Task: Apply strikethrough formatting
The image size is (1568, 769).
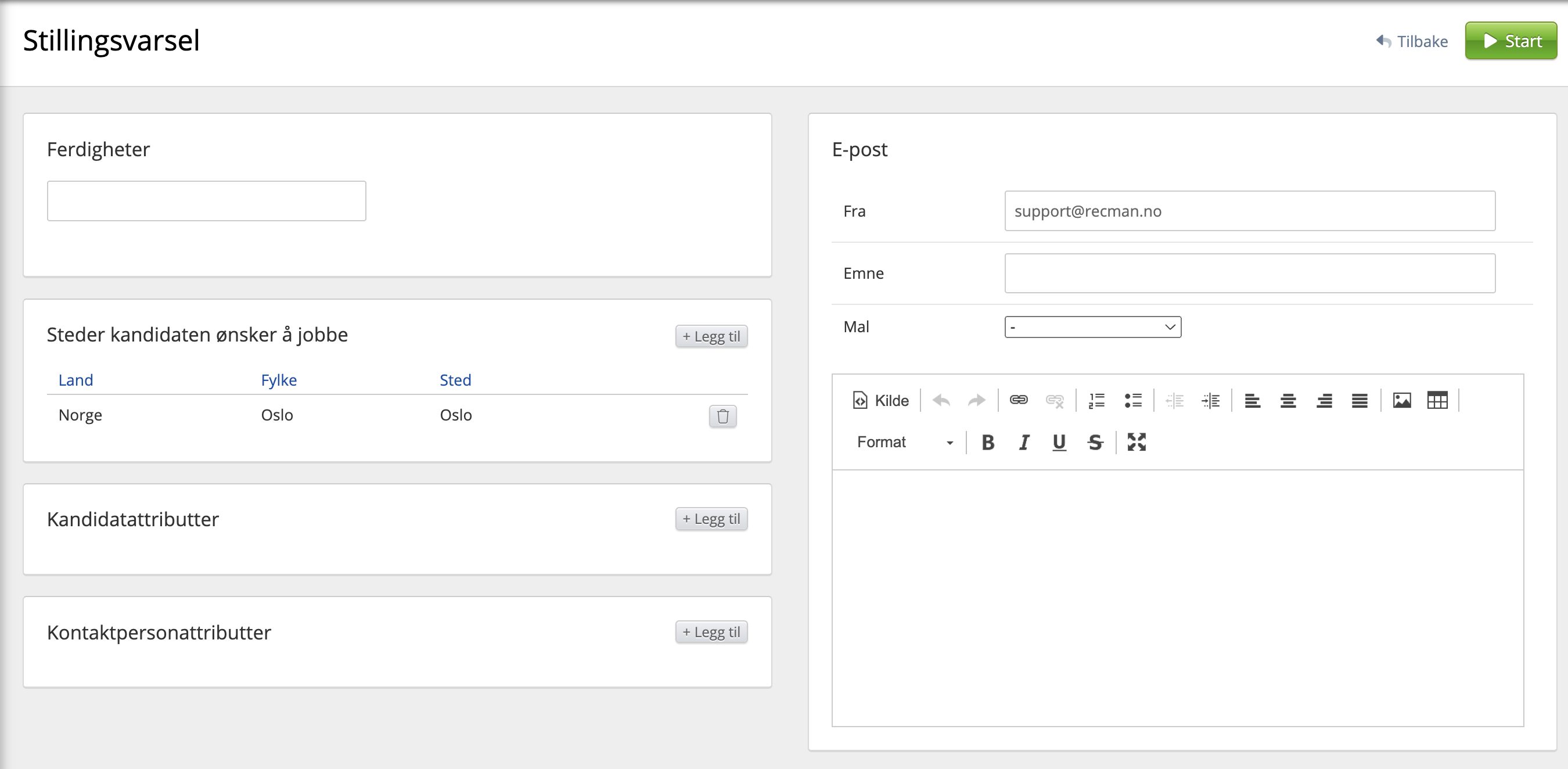Action: tap(1095, 442)
